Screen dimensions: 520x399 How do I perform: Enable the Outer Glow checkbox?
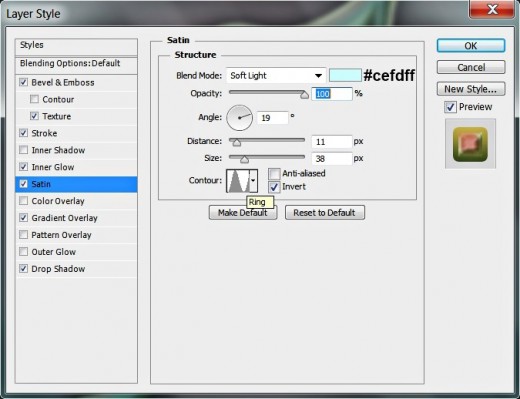click(23, 252)
